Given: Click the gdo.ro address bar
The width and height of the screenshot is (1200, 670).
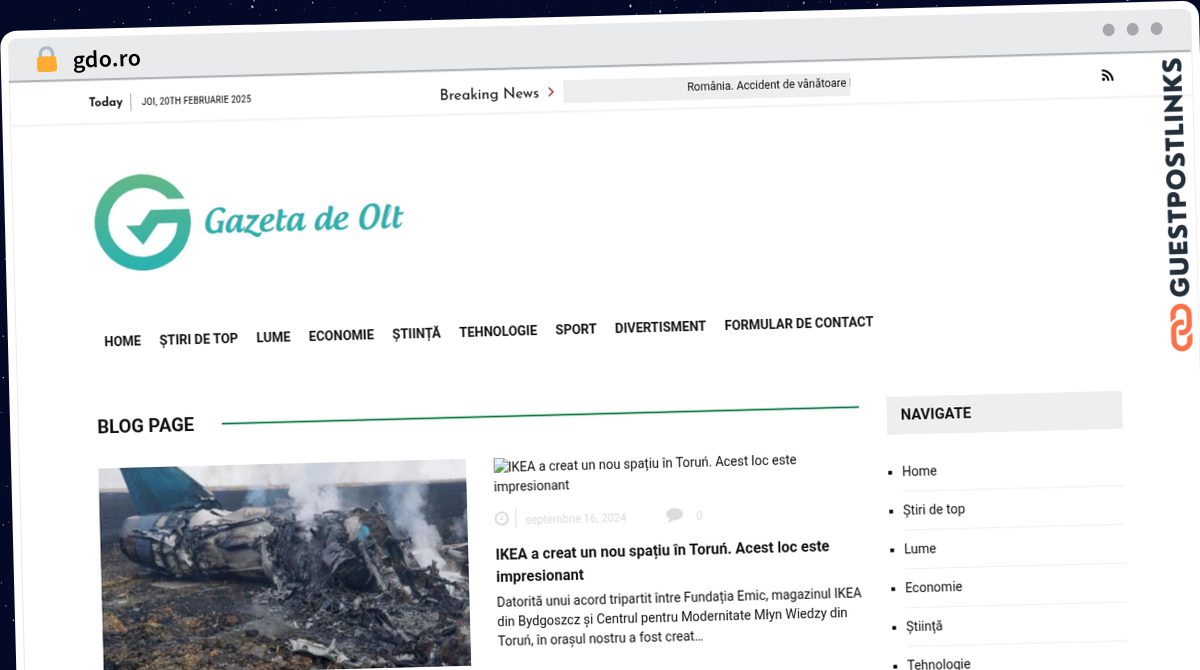Looking at the screenshot, I should [107, 59].
